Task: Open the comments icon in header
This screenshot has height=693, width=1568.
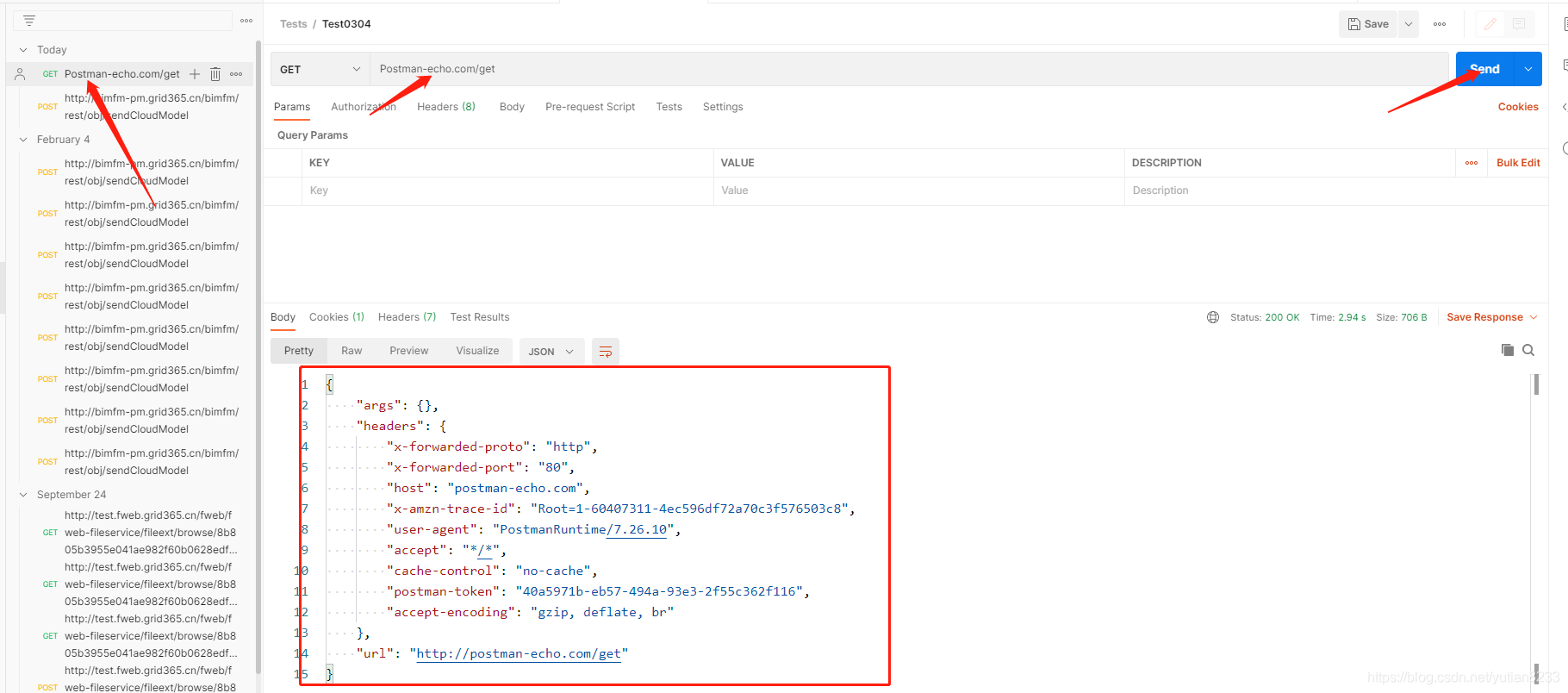Action: click(1519, 24)
